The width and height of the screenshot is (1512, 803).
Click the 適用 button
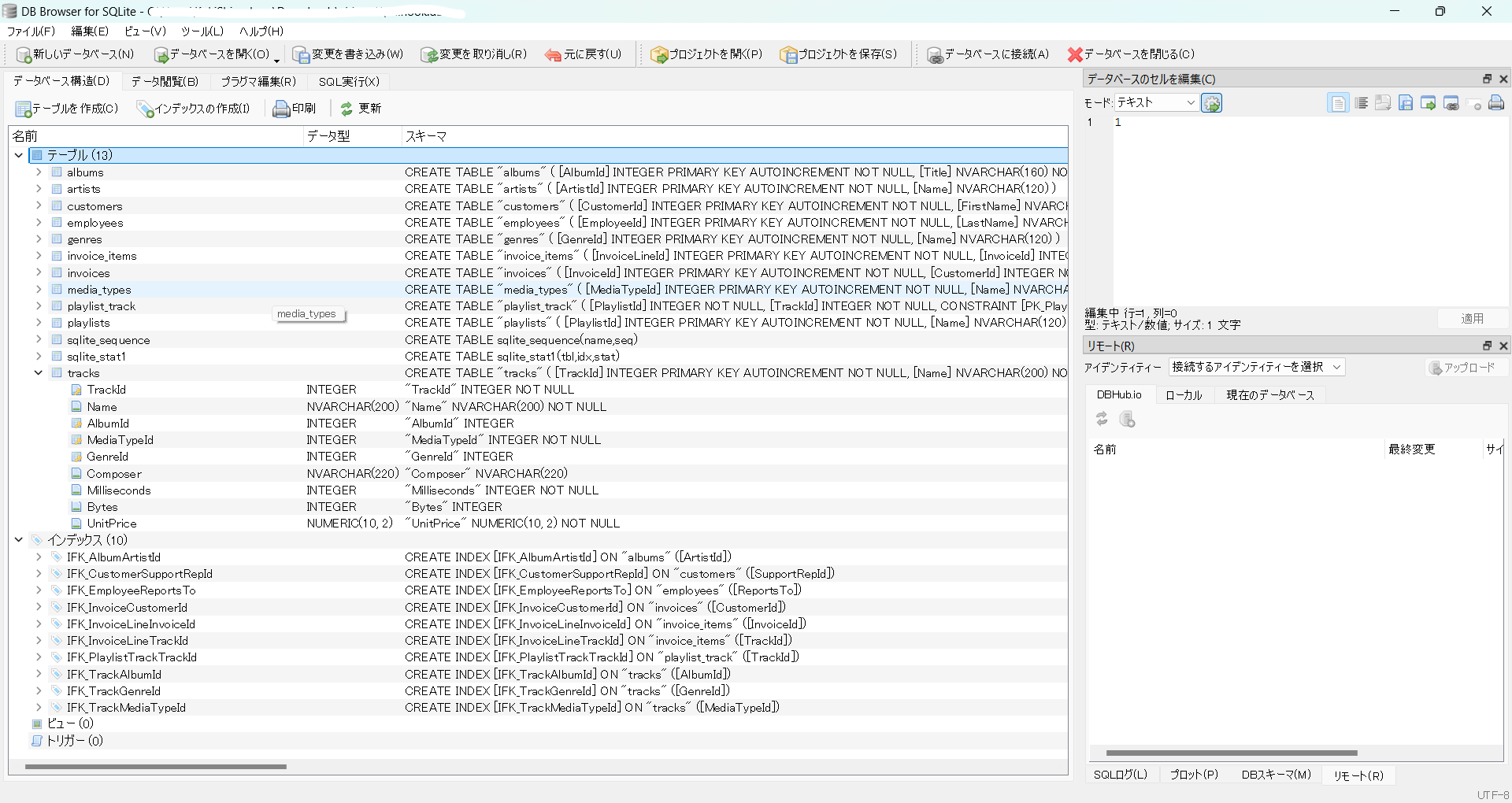click(1473, 318)
